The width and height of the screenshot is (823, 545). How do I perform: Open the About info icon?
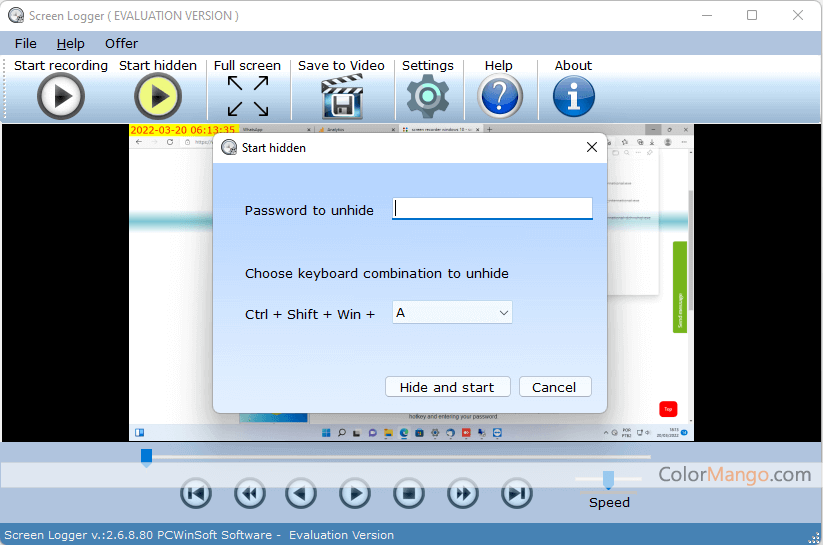573,97
